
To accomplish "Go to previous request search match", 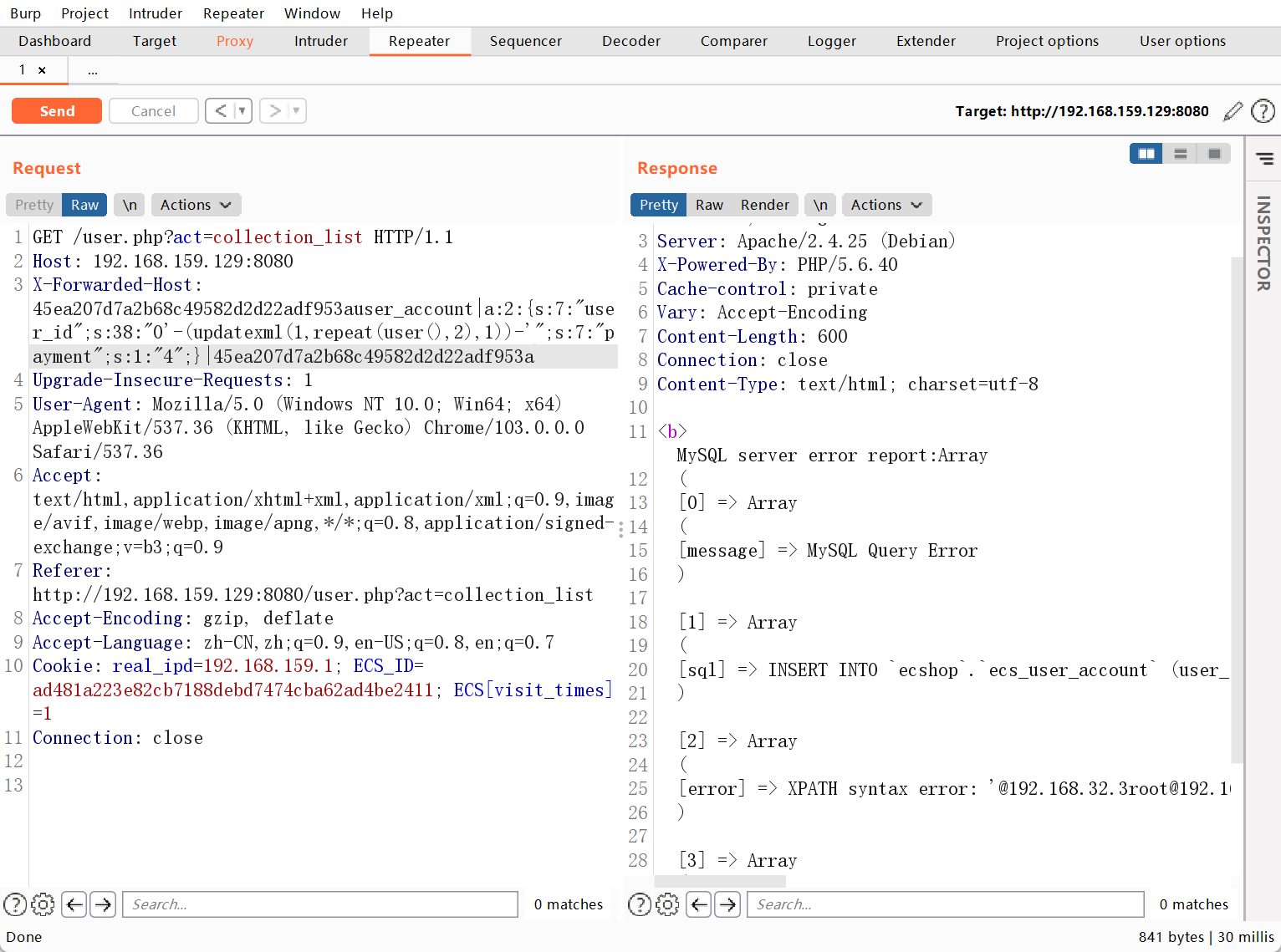I will [x=74, y=904].
